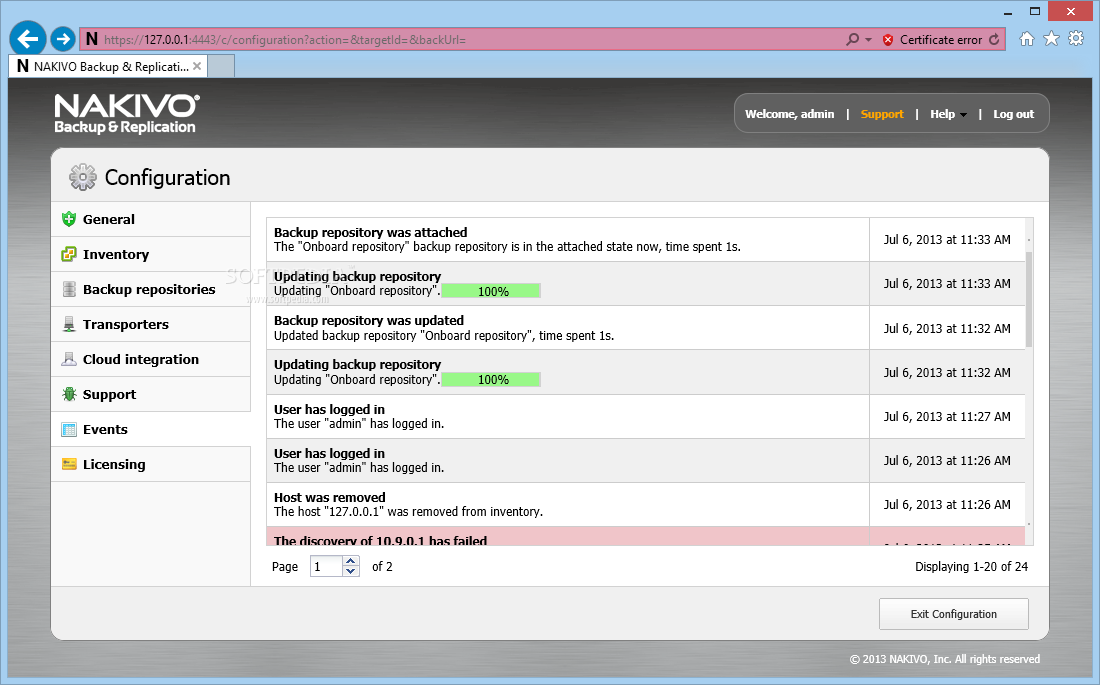Click the events list scrollbar thumb

[x=1029, y=298]
